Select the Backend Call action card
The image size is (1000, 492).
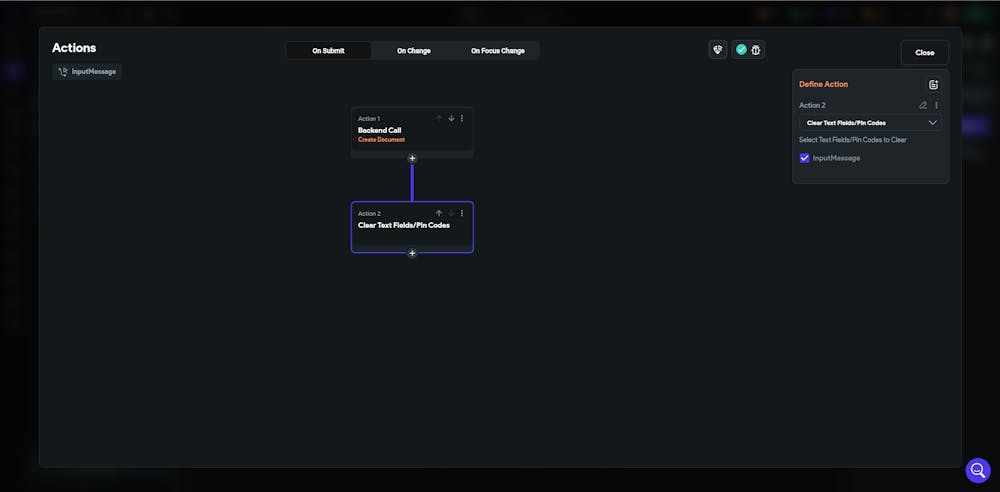(412, 132)
